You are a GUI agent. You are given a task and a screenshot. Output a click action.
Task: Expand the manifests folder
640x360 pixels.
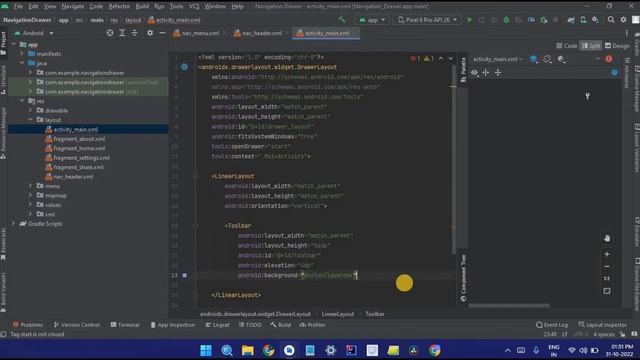(x=22, y=54)
